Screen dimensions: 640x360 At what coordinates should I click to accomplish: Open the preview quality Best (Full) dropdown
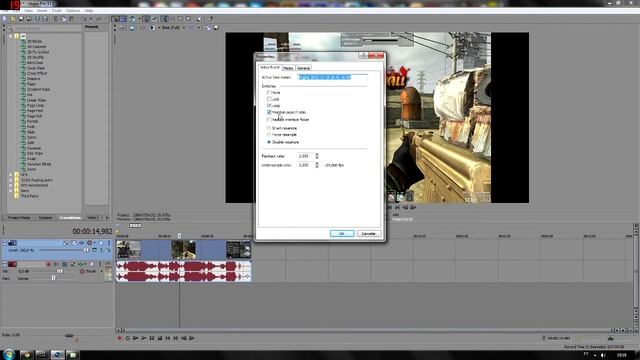(x=173, y=28)
